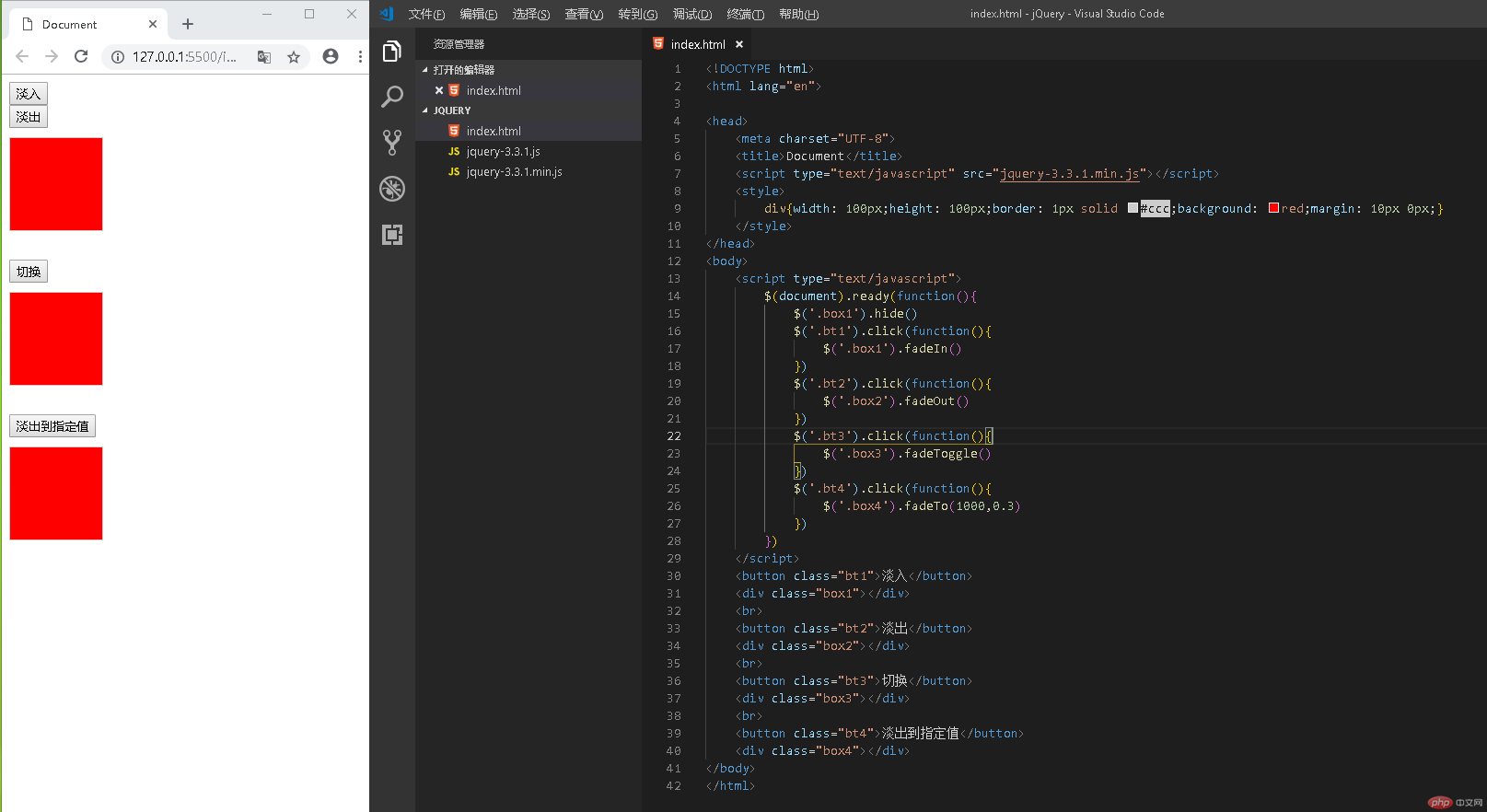
Task: Click the site information icon in address bar
Action: pyautogui.click(x=118, y=57)
